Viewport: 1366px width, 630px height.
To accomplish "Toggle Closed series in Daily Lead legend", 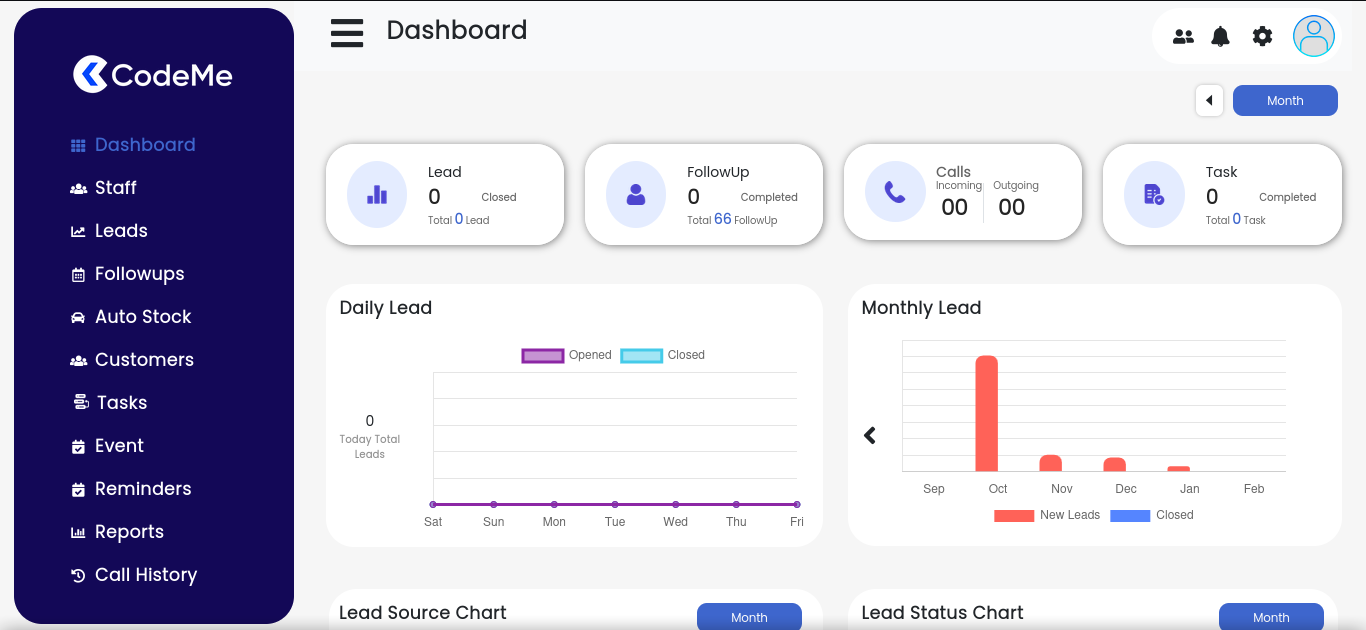I will pyautogui.click(x=663, y=355).
